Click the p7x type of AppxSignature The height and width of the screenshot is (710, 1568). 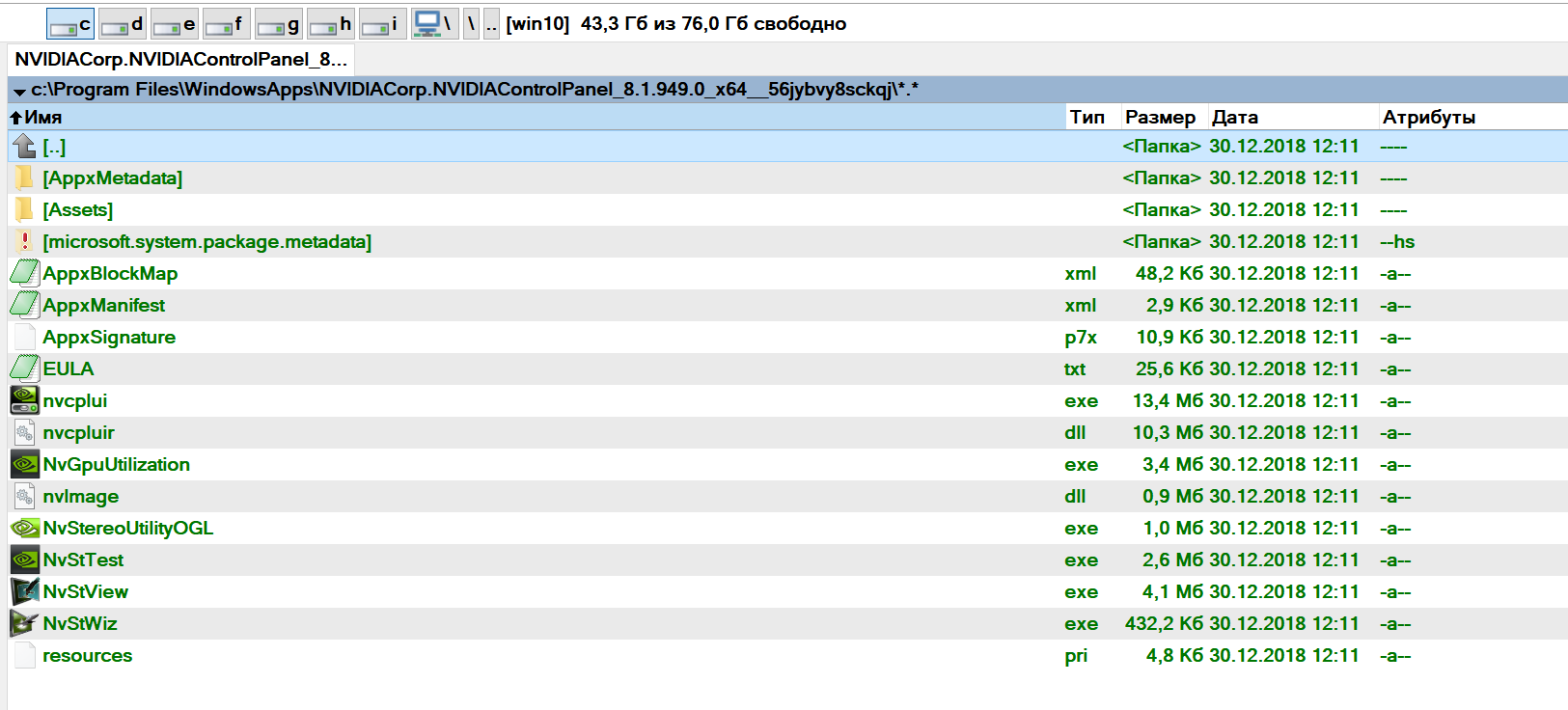pyautogui.click(x=1081, y=338)
